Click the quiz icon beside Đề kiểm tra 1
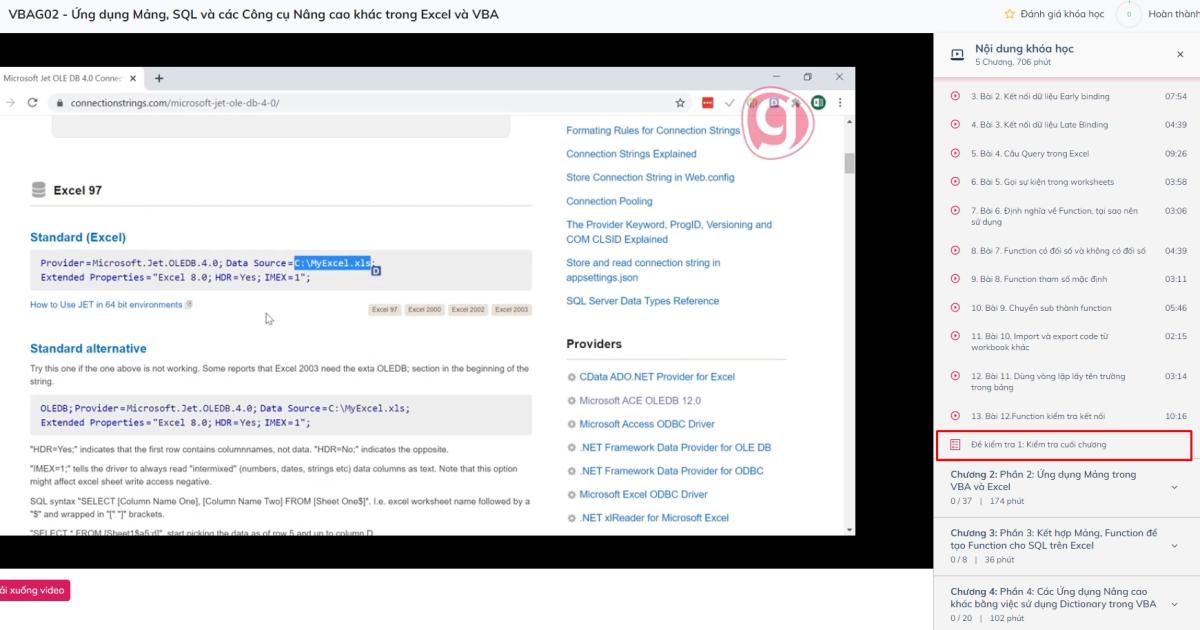The height and width of the screenshot is (630, 1200). point(955,444)
